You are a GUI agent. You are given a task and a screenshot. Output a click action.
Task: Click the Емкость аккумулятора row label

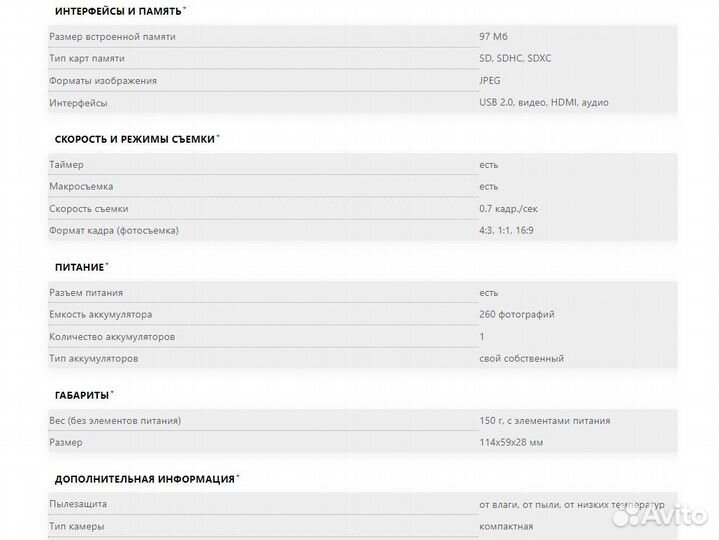click(100, 315)
